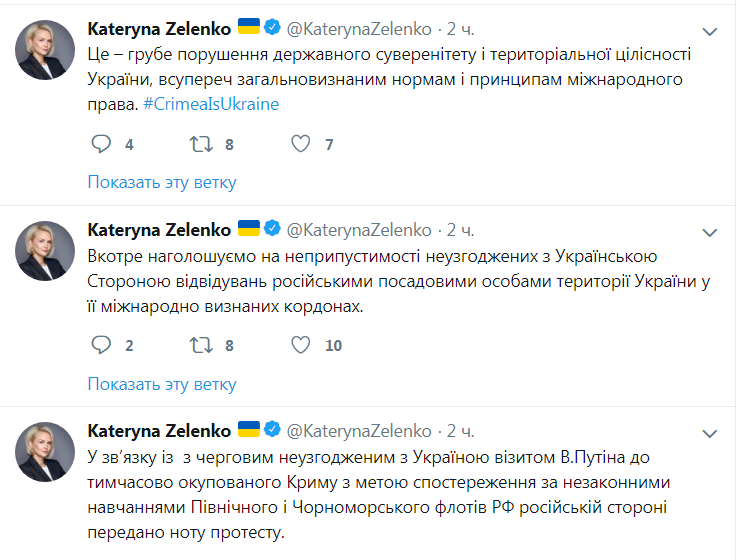Click @KaterynaZelenko handle in the second tweet

(x=359, y=229)
